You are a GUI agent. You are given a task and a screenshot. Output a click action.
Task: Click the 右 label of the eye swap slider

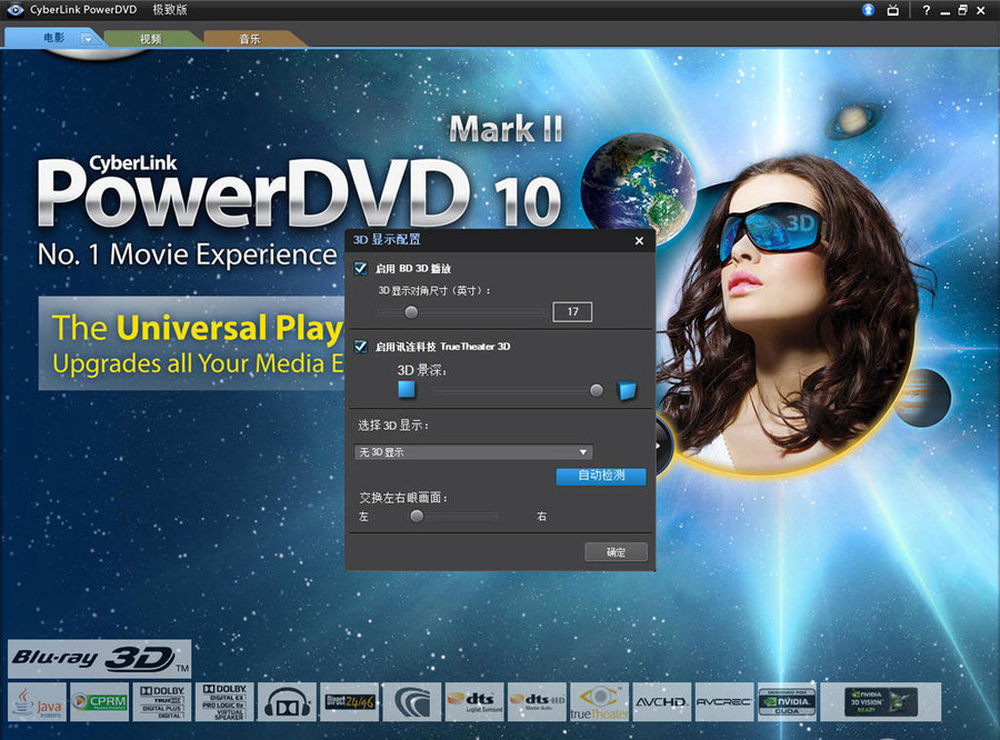tap(541, 516)
